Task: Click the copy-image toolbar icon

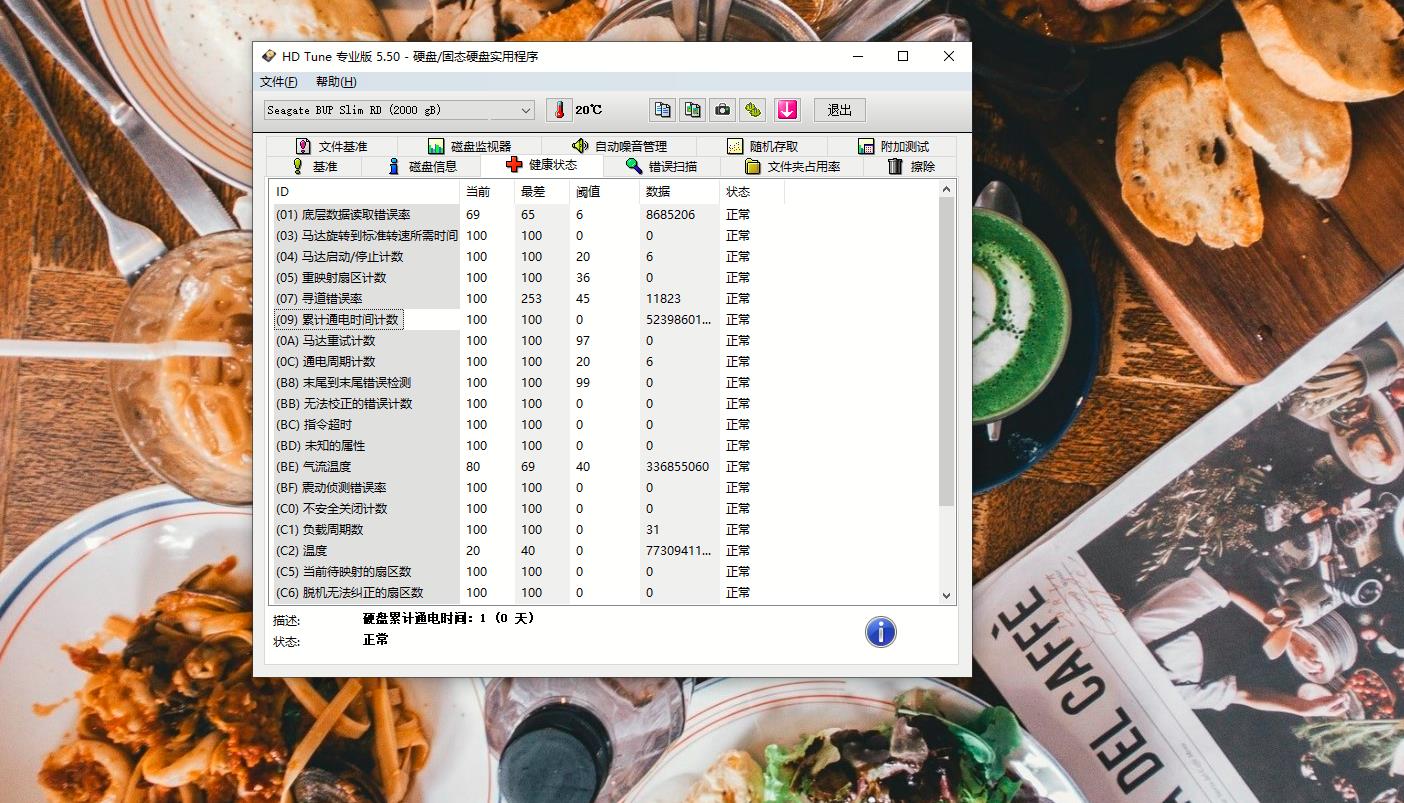Action: 692,109
